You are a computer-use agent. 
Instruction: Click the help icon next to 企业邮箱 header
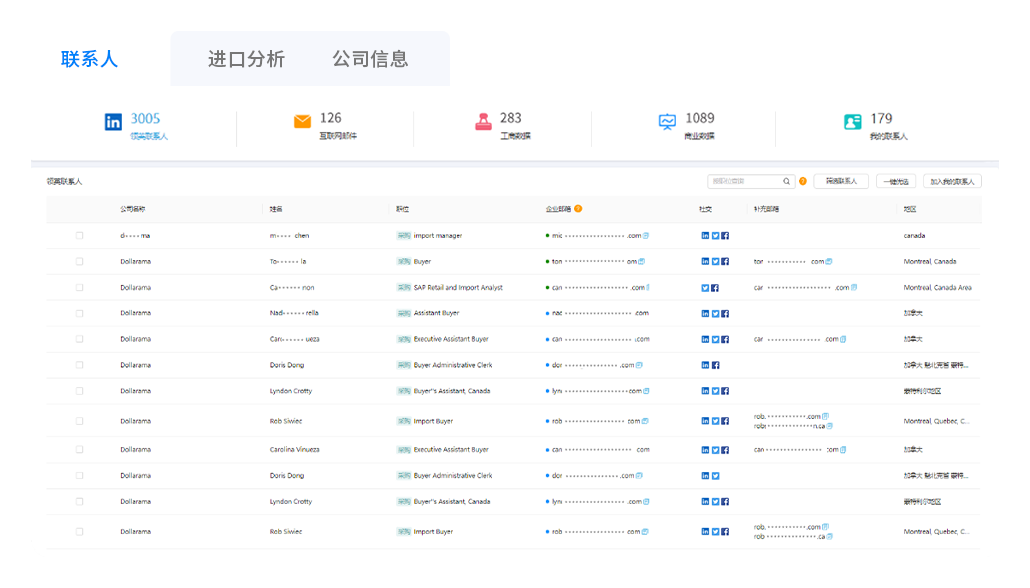578,209
